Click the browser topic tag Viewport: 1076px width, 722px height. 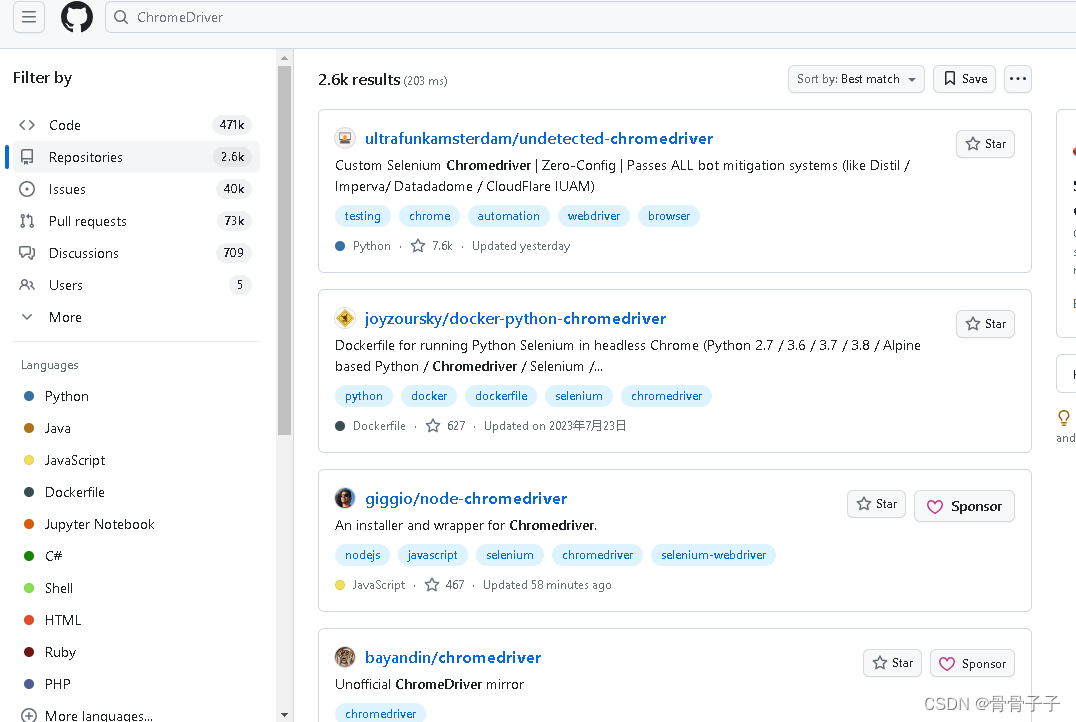click(669, 216)
